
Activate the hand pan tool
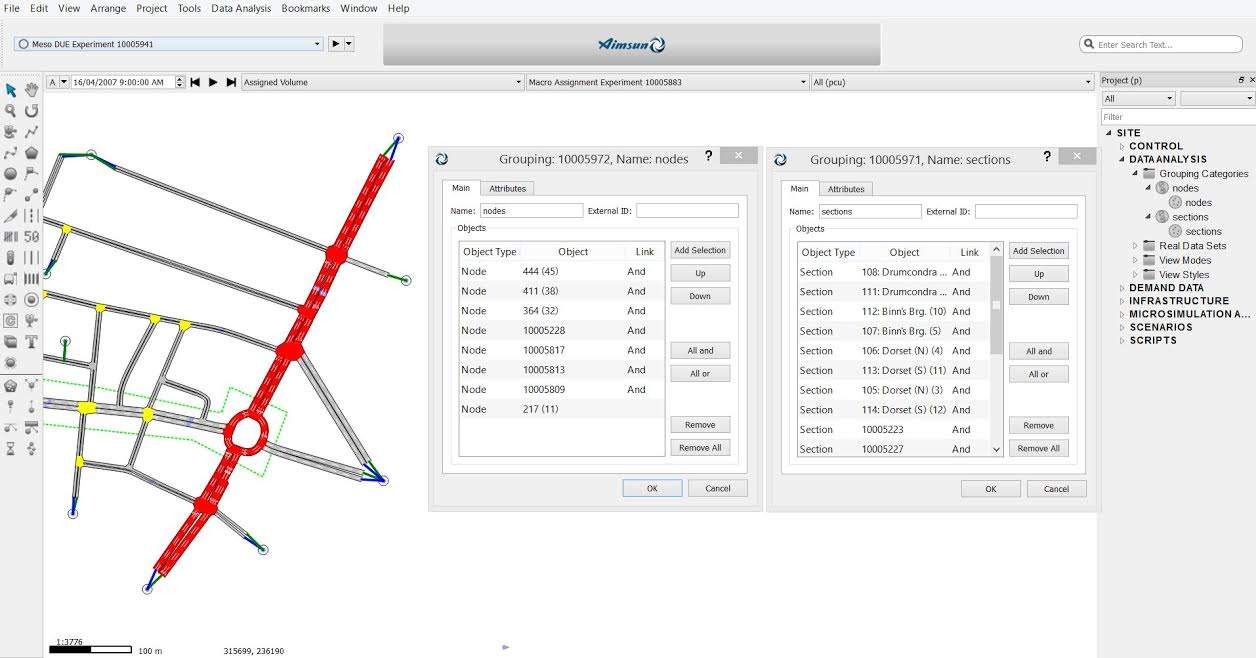tap(32, 90)
